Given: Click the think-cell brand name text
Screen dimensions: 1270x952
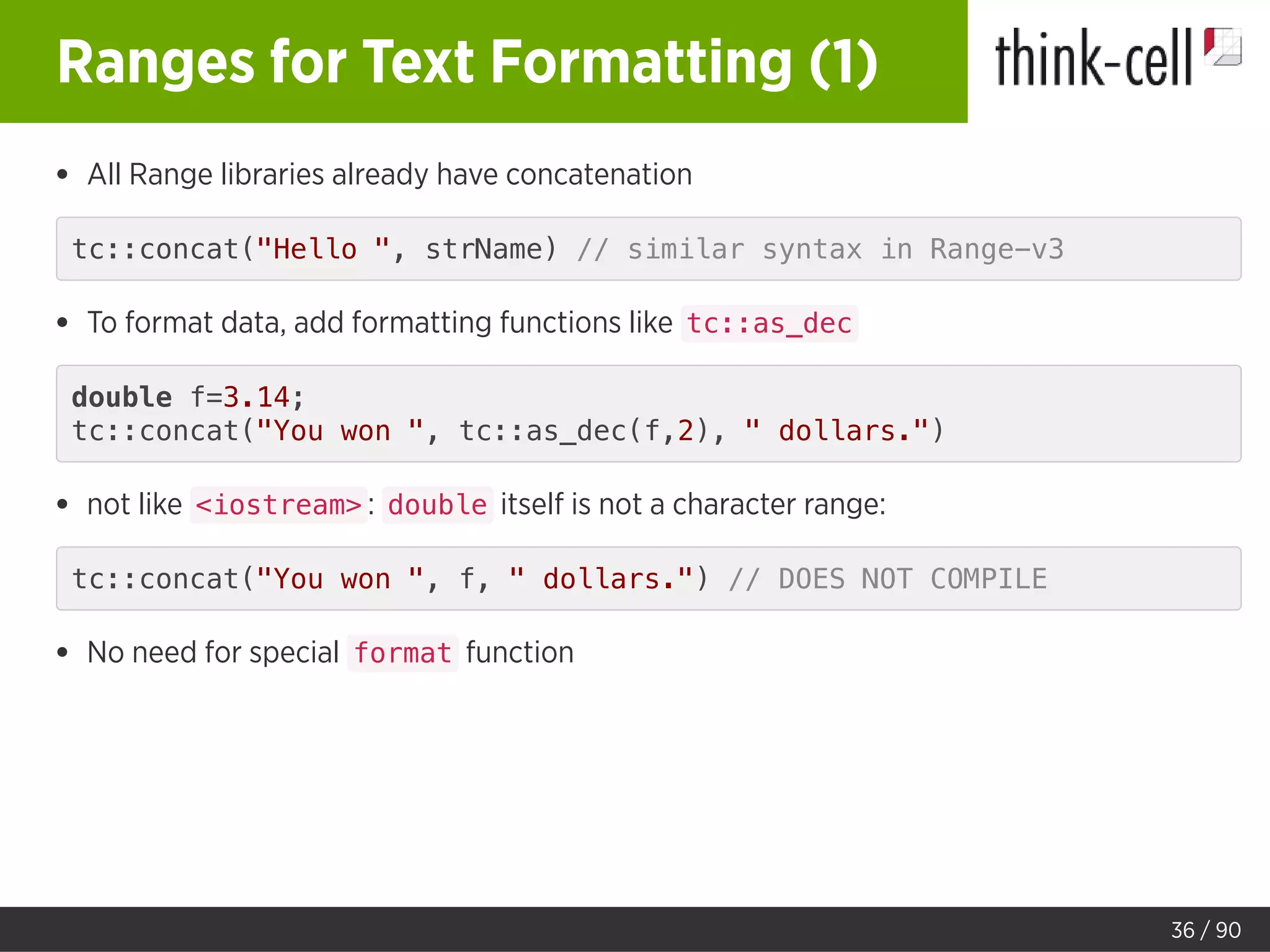Looking at the screenshot, I should tap(1093, 57).
